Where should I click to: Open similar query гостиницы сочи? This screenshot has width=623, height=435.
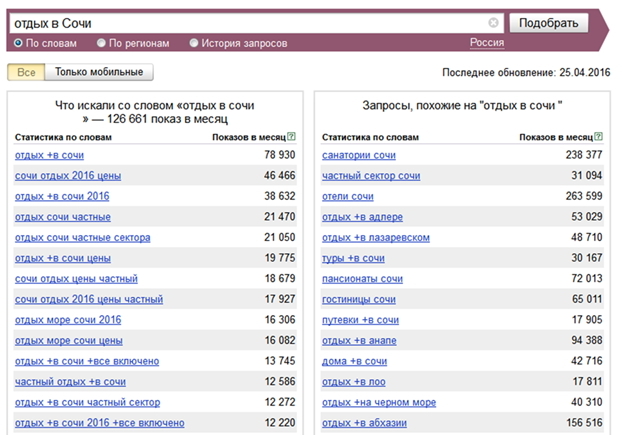click(359, 300)
